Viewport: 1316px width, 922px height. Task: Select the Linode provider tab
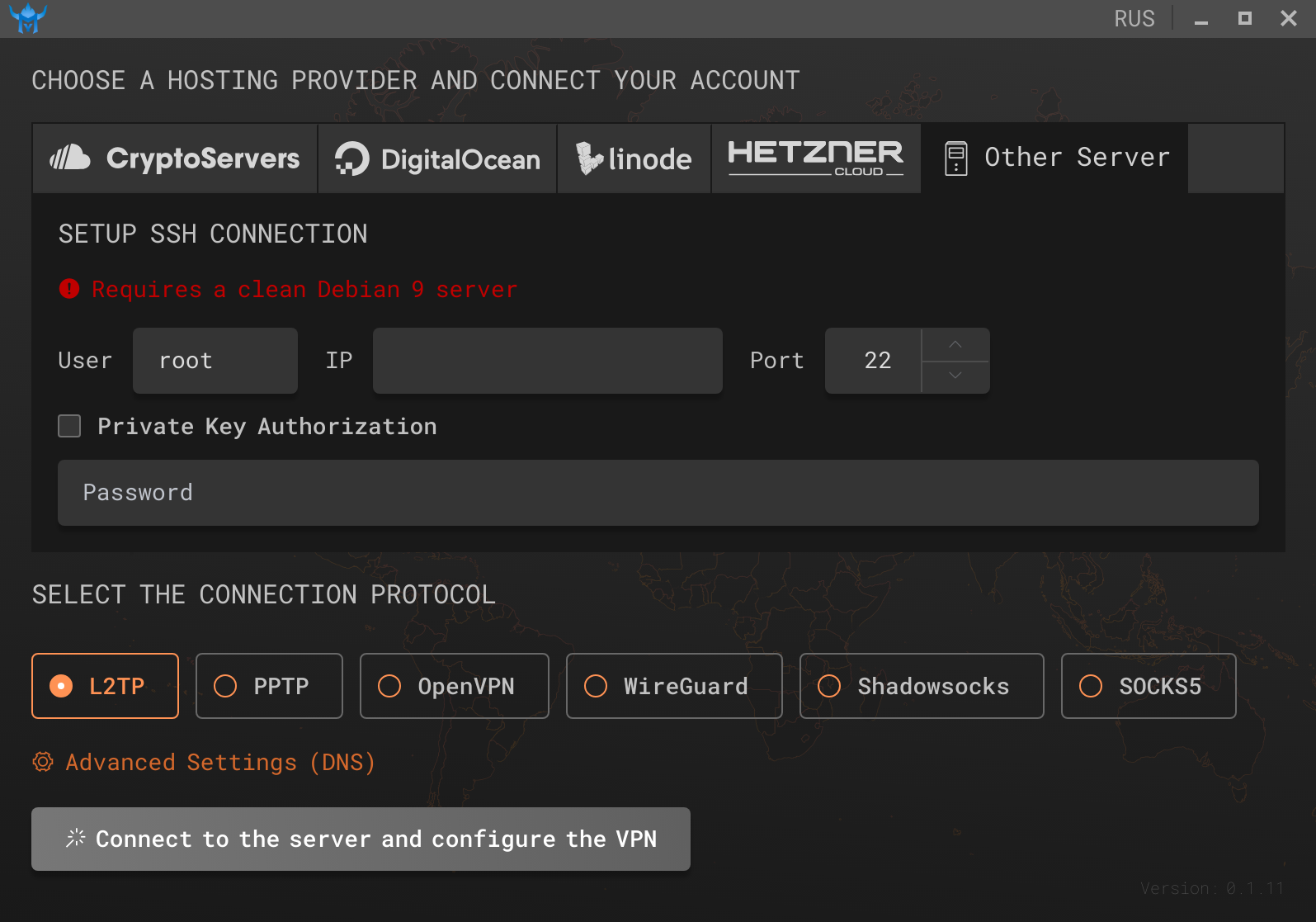coord(634,158)
